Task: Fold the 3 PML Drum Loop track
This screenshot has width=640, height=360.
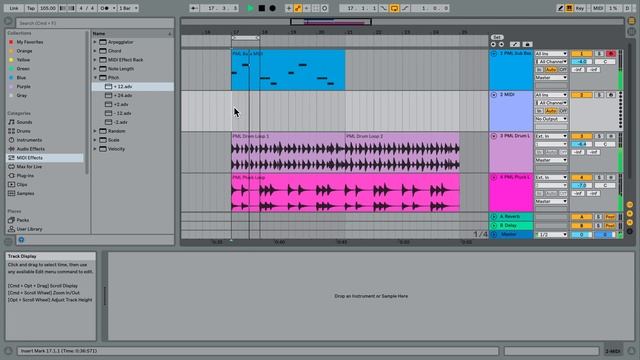Action: tap(493, 136)
